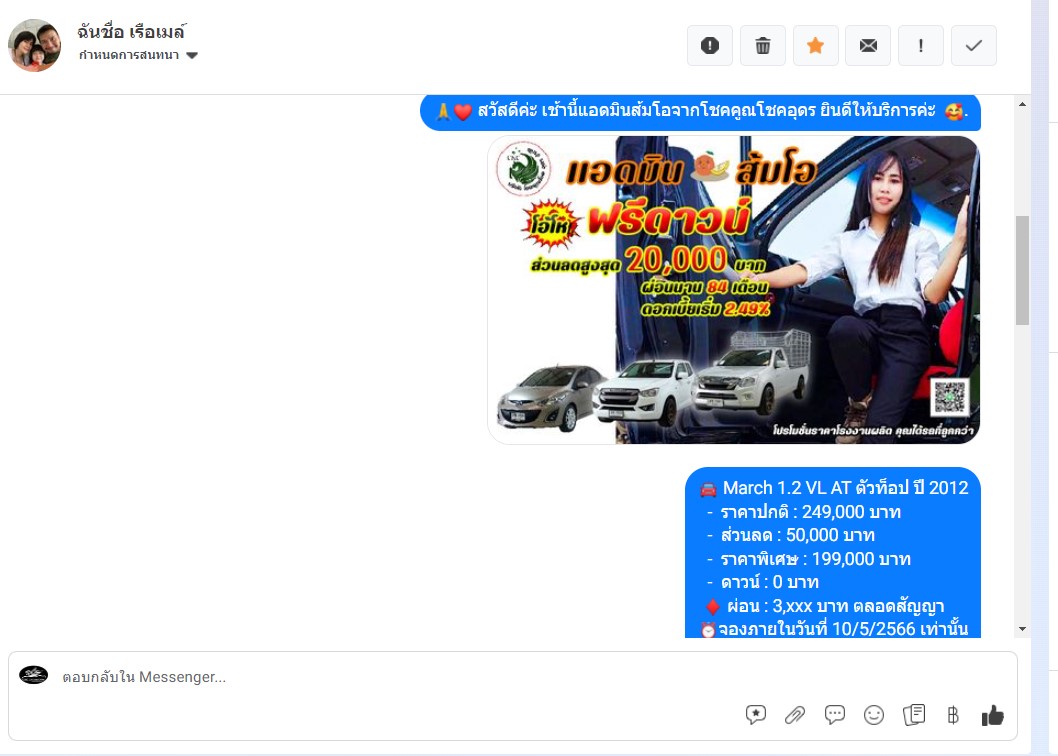1058x756 pixels.
Task: Click the scrollbar down arrow
Action: tap(1022, 629)
